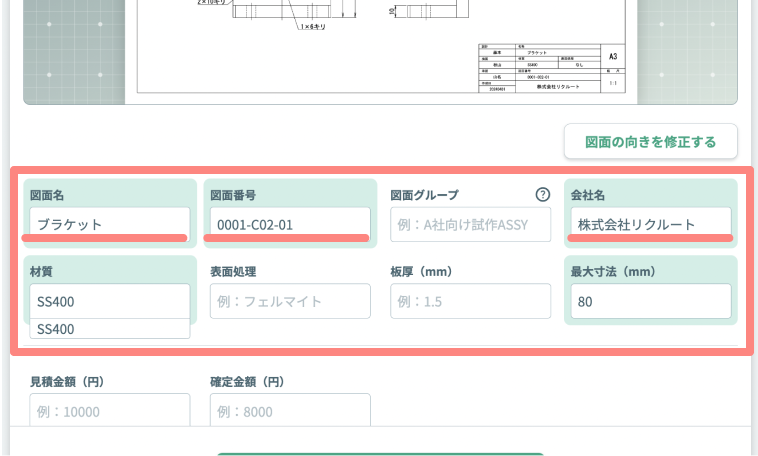This screenshot has width=758, height=456.
Task: Click the 図面名 input containing ブラケット
Action: click(x=110, y=224)
